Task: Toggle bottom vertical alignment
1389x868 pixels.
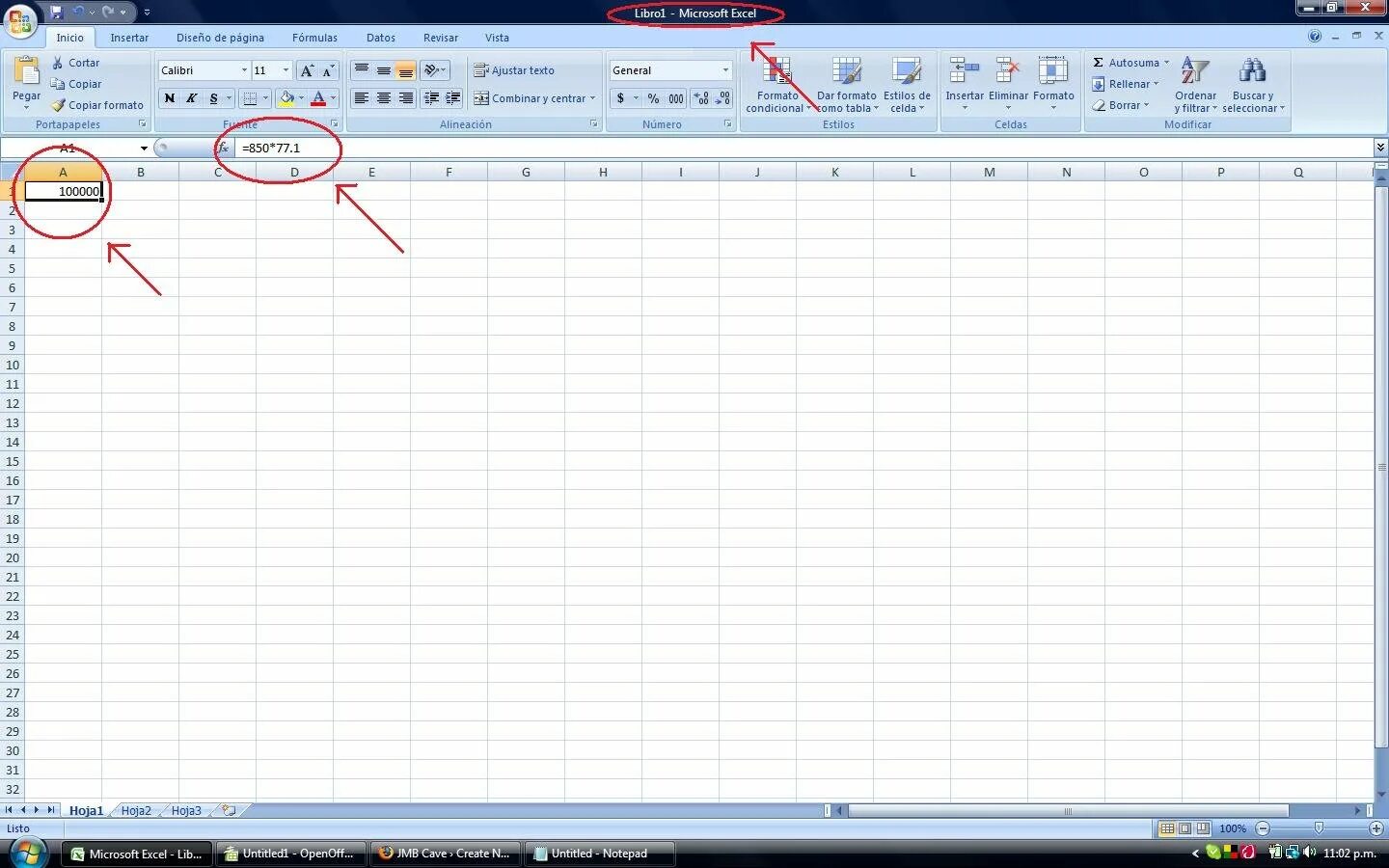Action: (405, 70)
